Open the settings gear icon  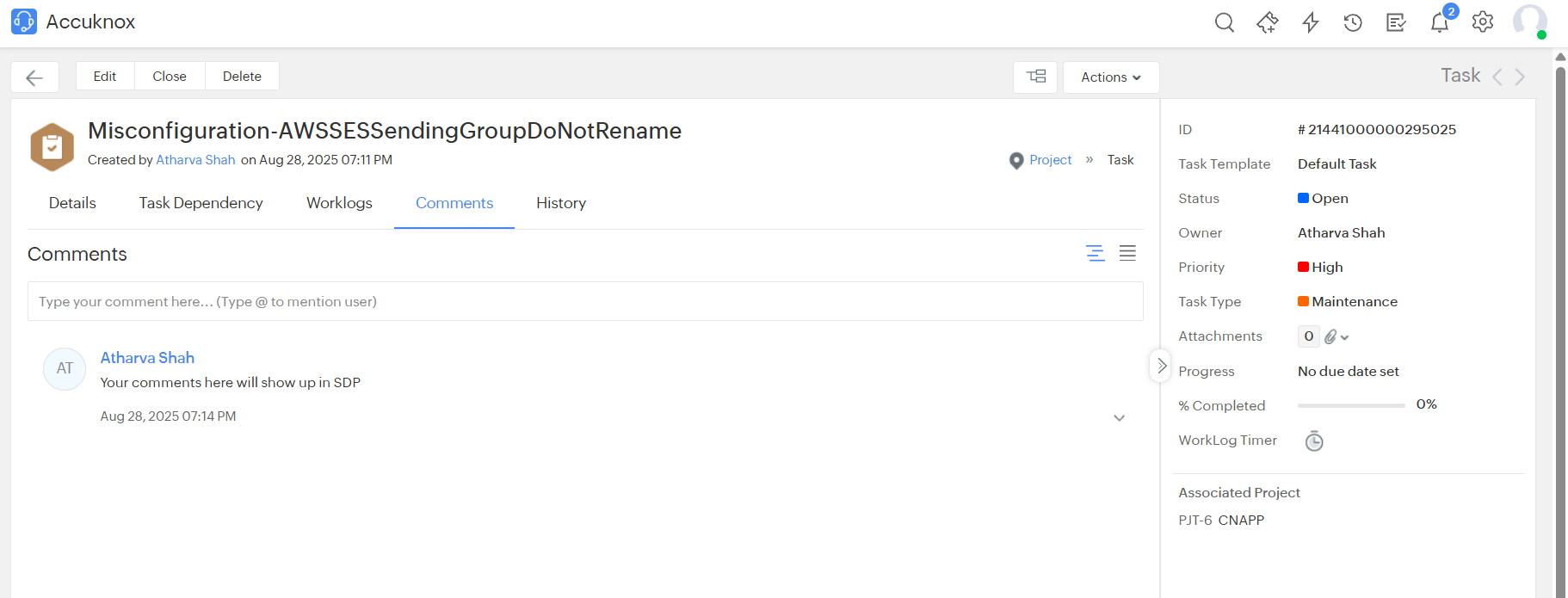[1482, 22]
